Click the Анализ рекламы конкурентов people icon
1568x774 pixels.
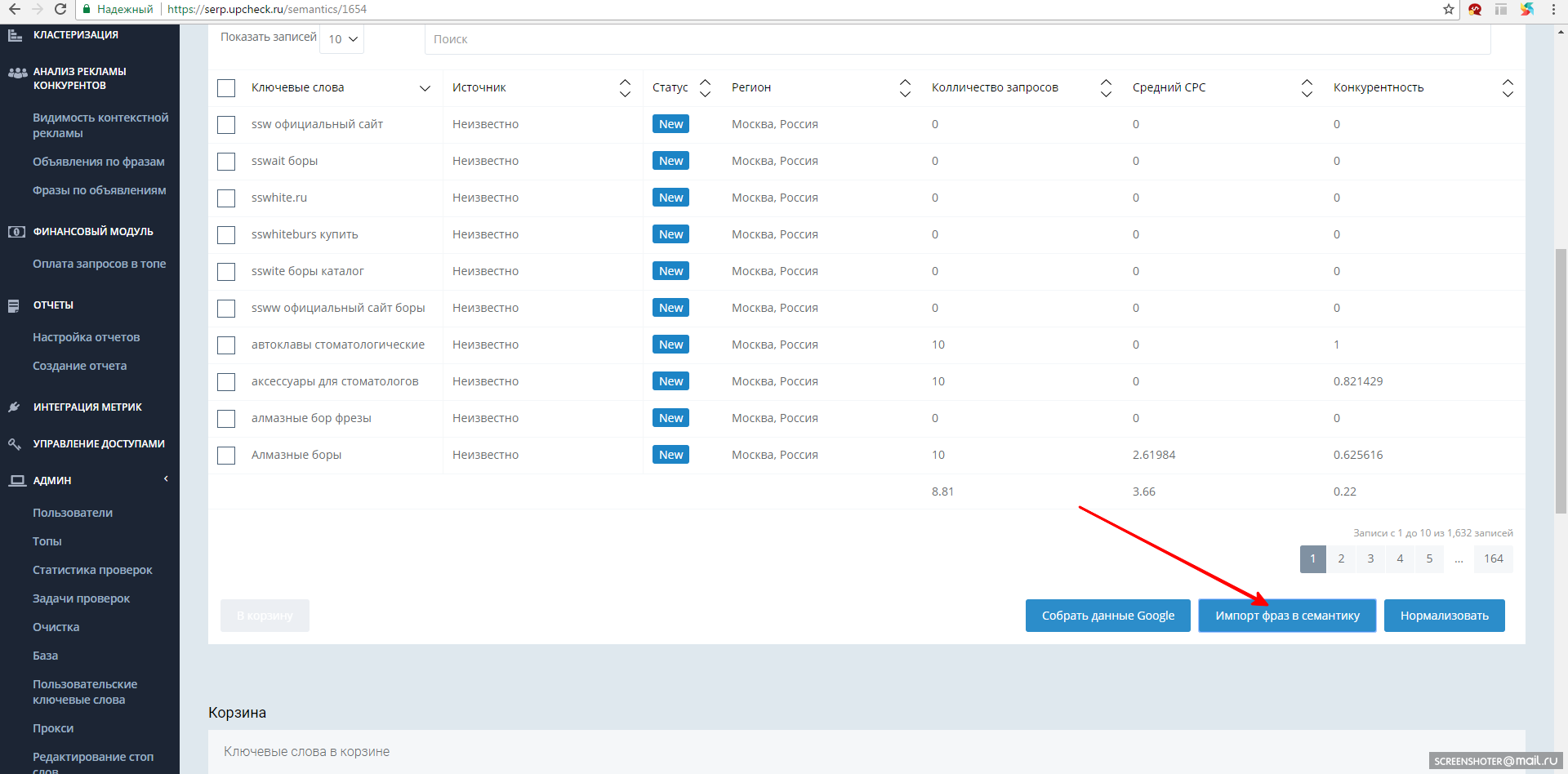(x=17, y=73)
